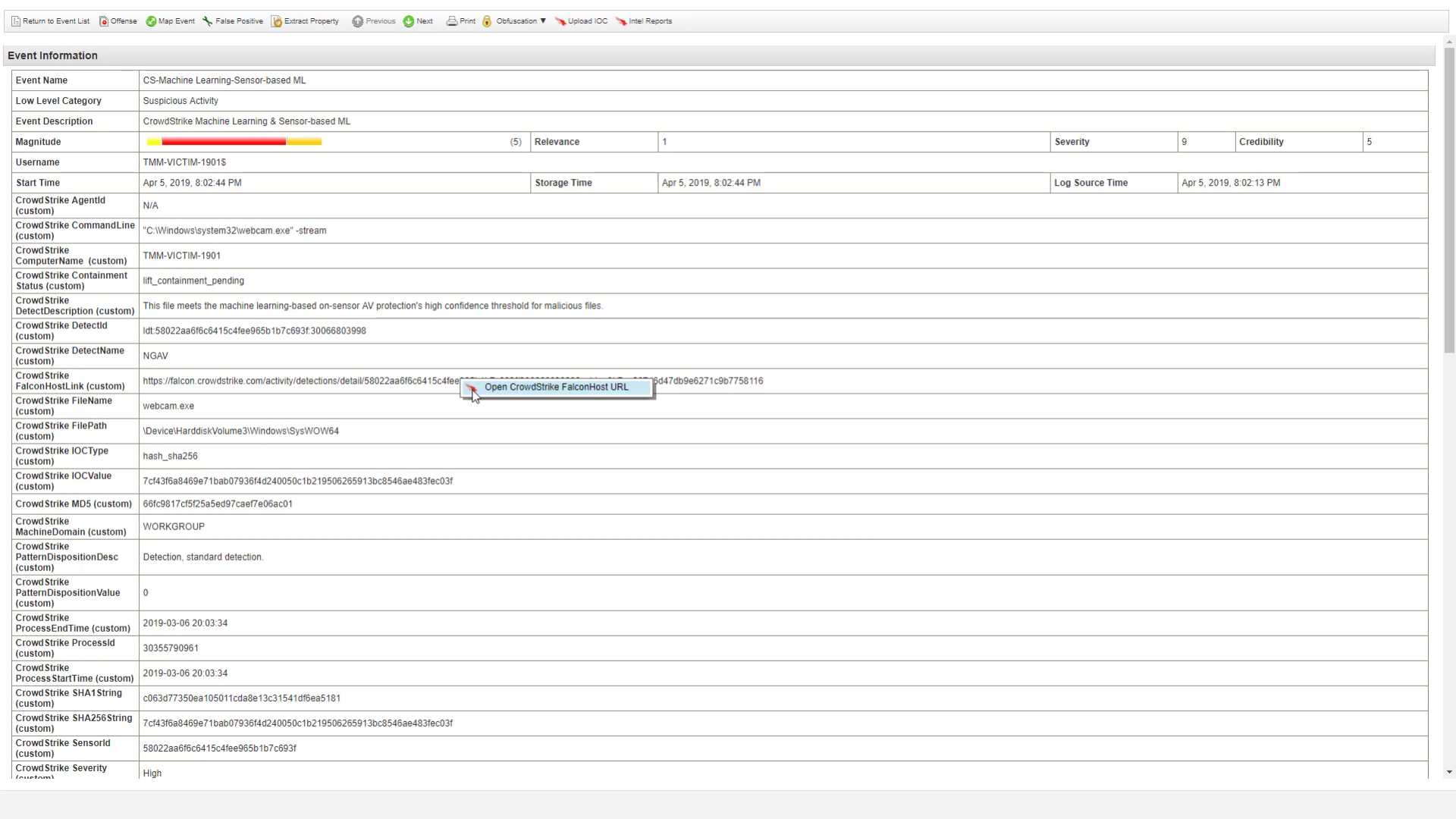
Task: Click the Offense toolbar icon
Action: [104, 21]
